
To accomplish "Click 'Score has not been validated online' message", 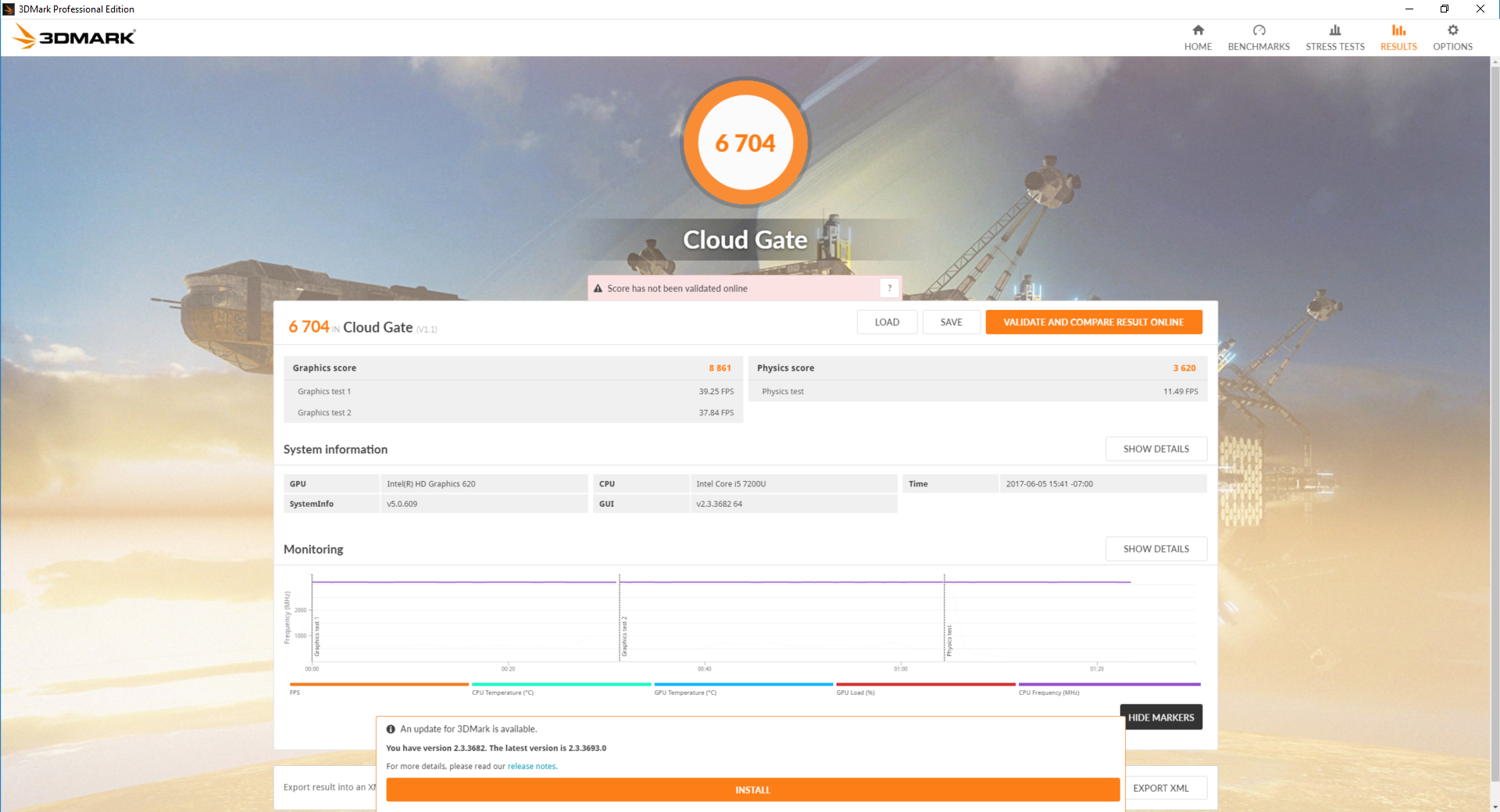I will [x=677, y=289].
